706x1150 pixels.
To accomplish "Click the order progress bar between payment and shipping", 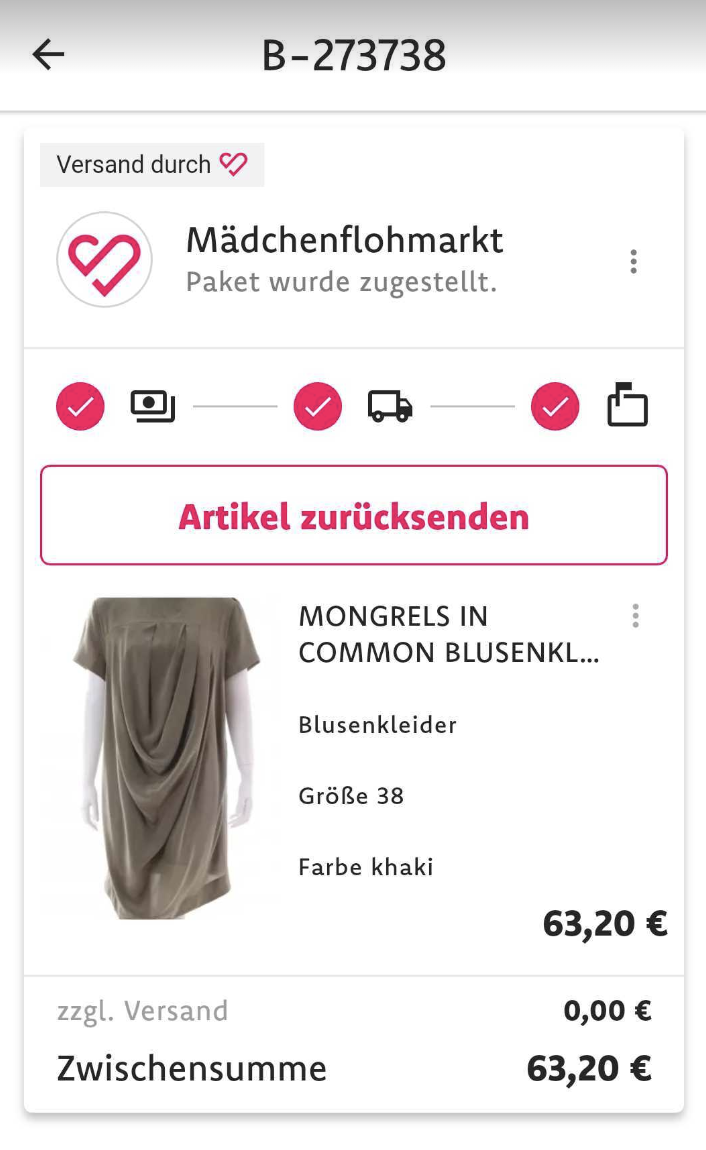I will click(x=235, y=406).
